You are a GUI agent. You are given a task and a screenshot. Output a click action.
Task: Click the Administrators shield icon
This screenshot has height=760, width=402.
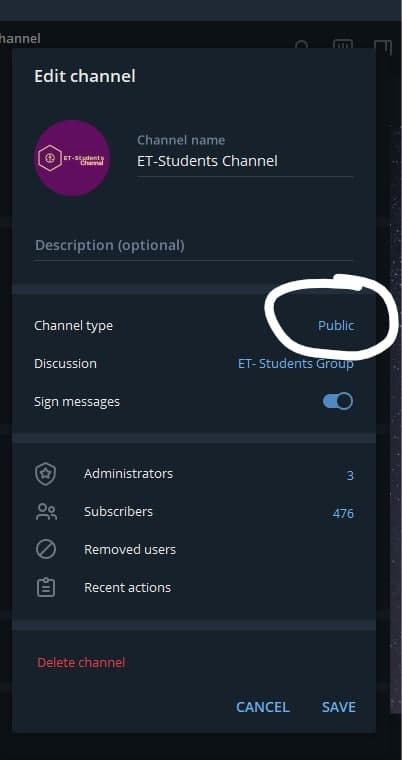coord(46,474)
